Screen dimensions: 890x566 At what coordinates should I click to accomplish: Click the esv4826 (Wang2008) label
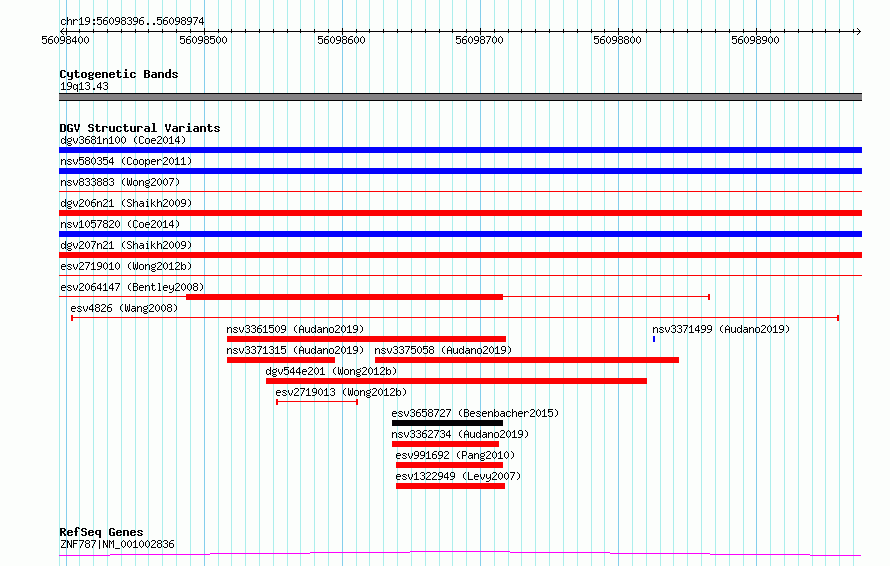[124, 308]
